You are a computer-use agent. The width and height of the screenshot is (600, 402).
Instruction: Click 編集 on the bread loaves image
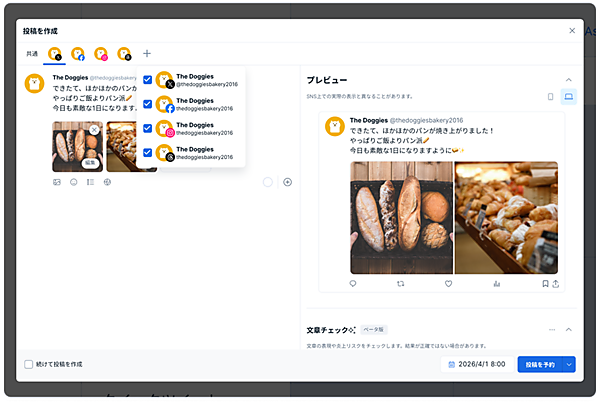coord(90,163)
